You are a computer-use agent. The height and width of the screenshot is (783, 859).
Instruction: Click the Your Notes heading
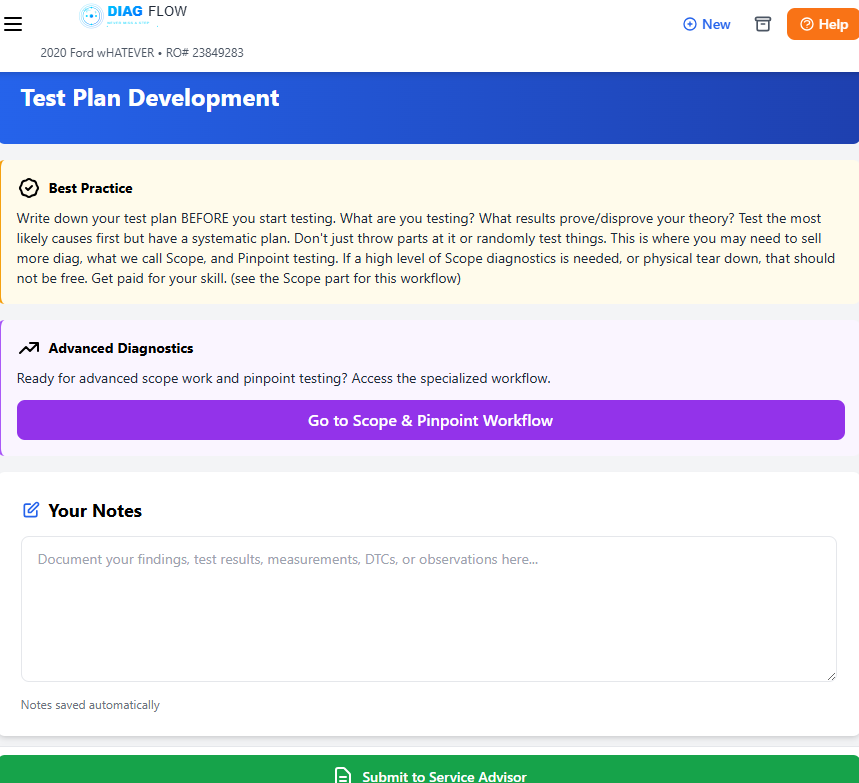pyautogui.click(x=95, y=510)
